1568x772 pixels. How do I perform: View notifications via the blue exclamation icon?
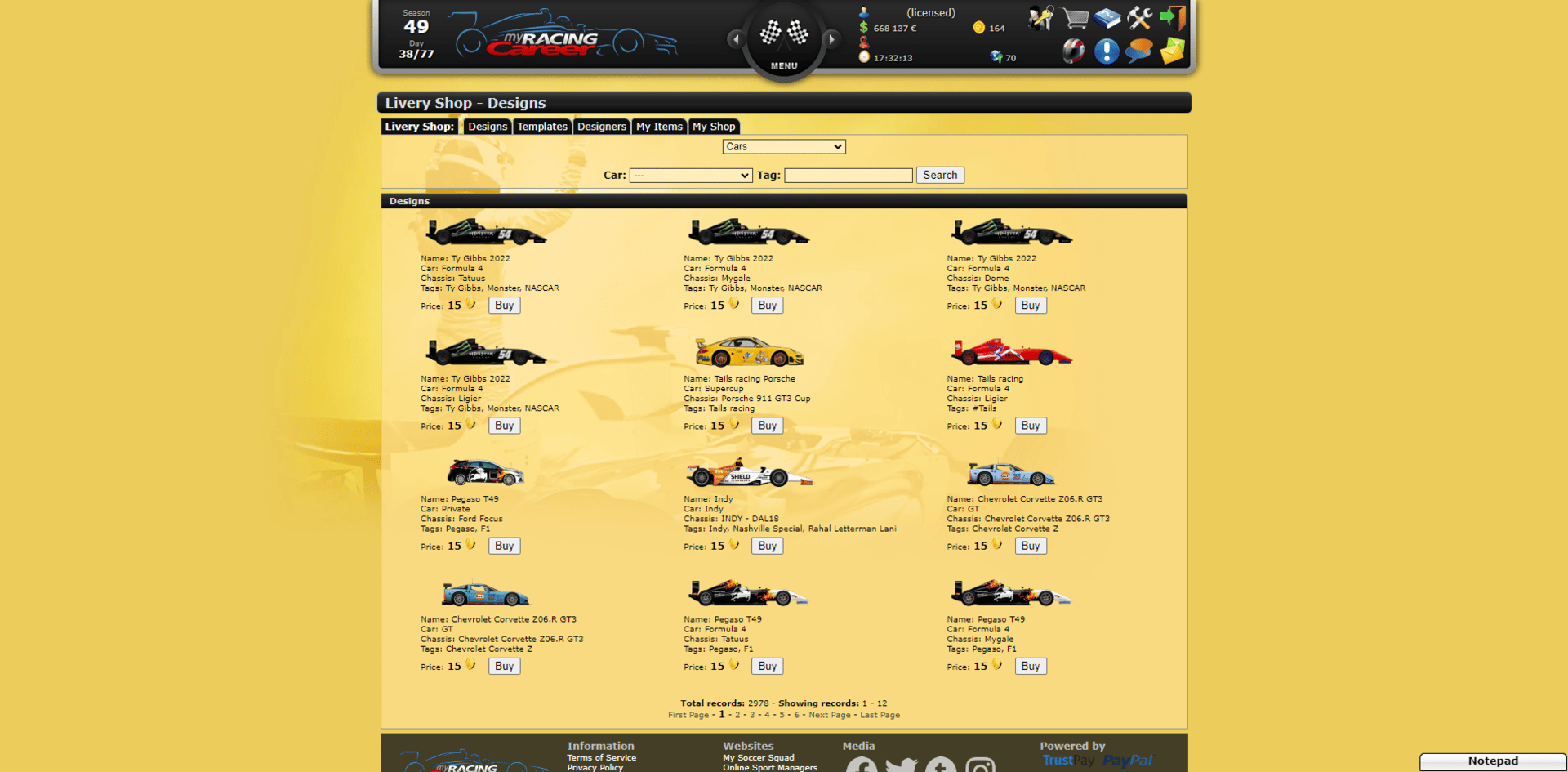tap(1107, 51)
